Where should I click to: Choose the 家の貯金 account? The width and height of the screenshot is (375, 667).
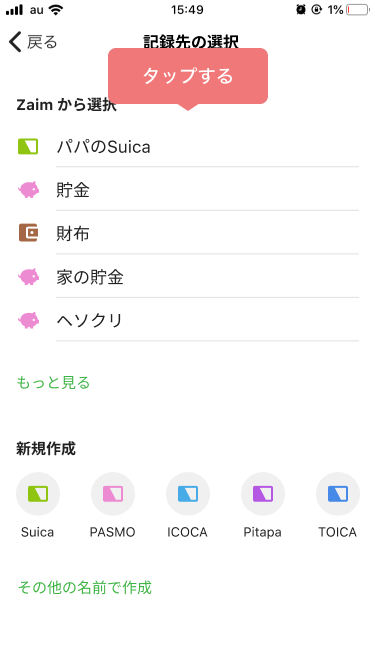click(x=188, y=277)
